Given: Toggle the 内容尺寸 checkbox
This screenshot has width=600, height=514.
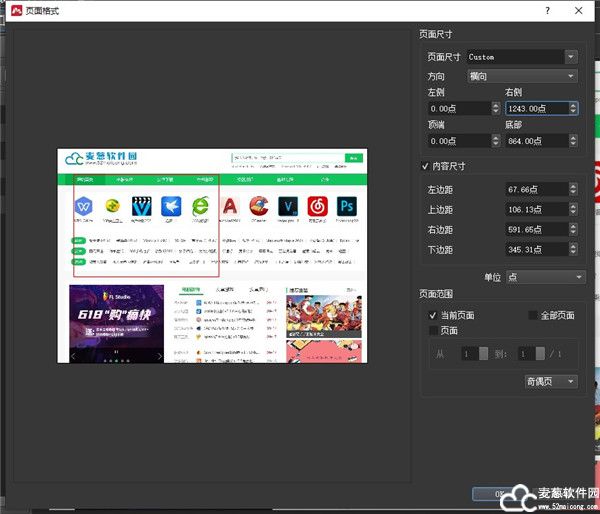Looking at the screenshot, I should coord(426,166).
